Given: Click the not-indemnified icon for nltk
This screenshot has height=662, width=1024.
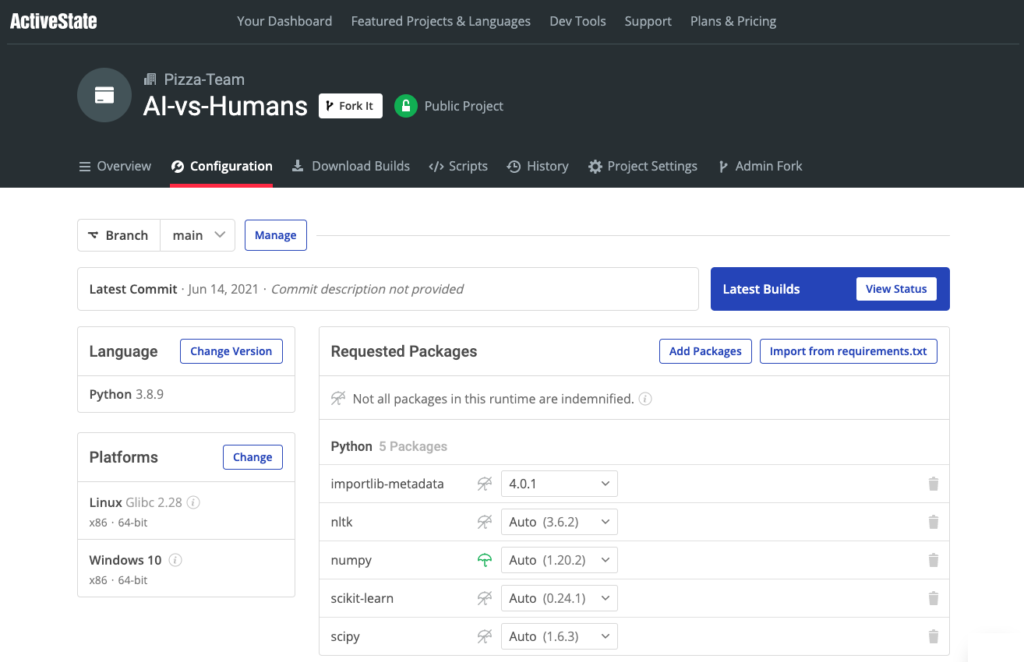Looking at the screenshot, I should tap(484, 522).
